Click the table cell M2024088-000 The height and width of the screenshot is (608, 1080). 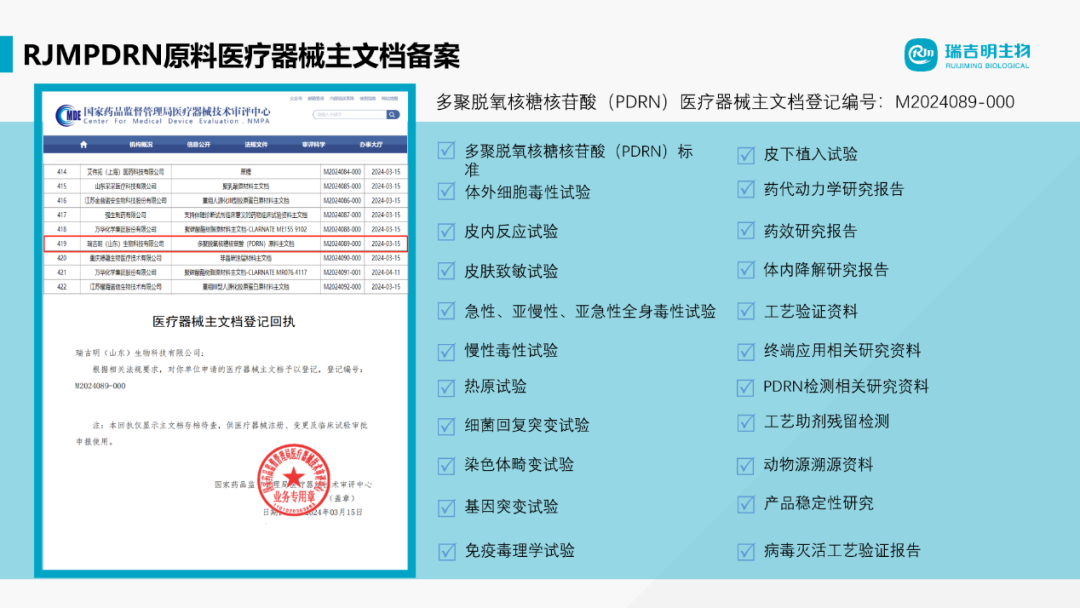click(342, 229)
